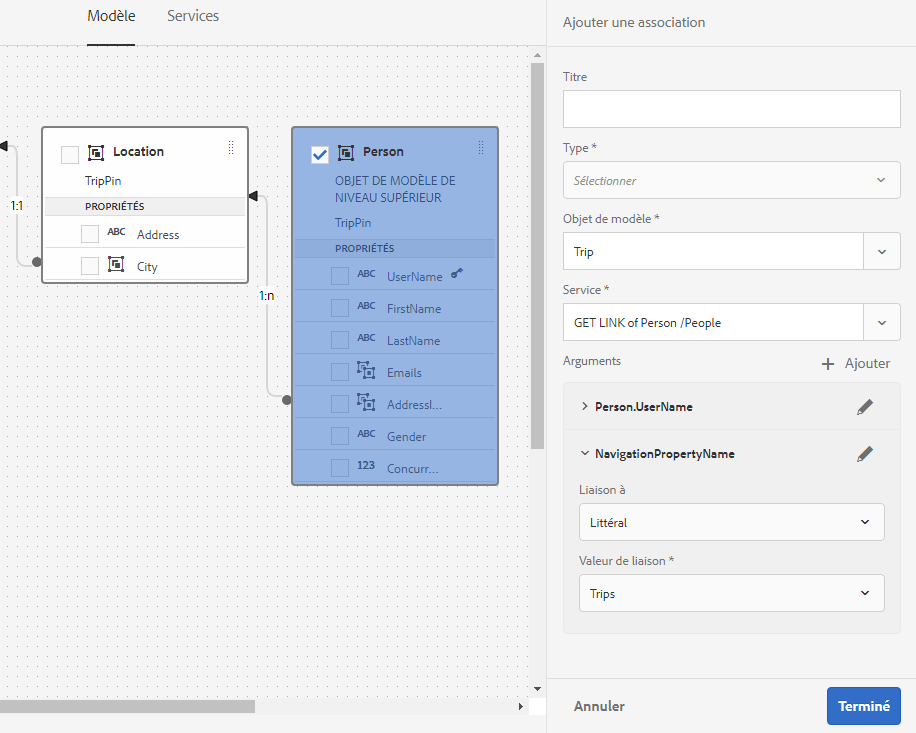Open the Liaison à dropdown

(731, 522)
